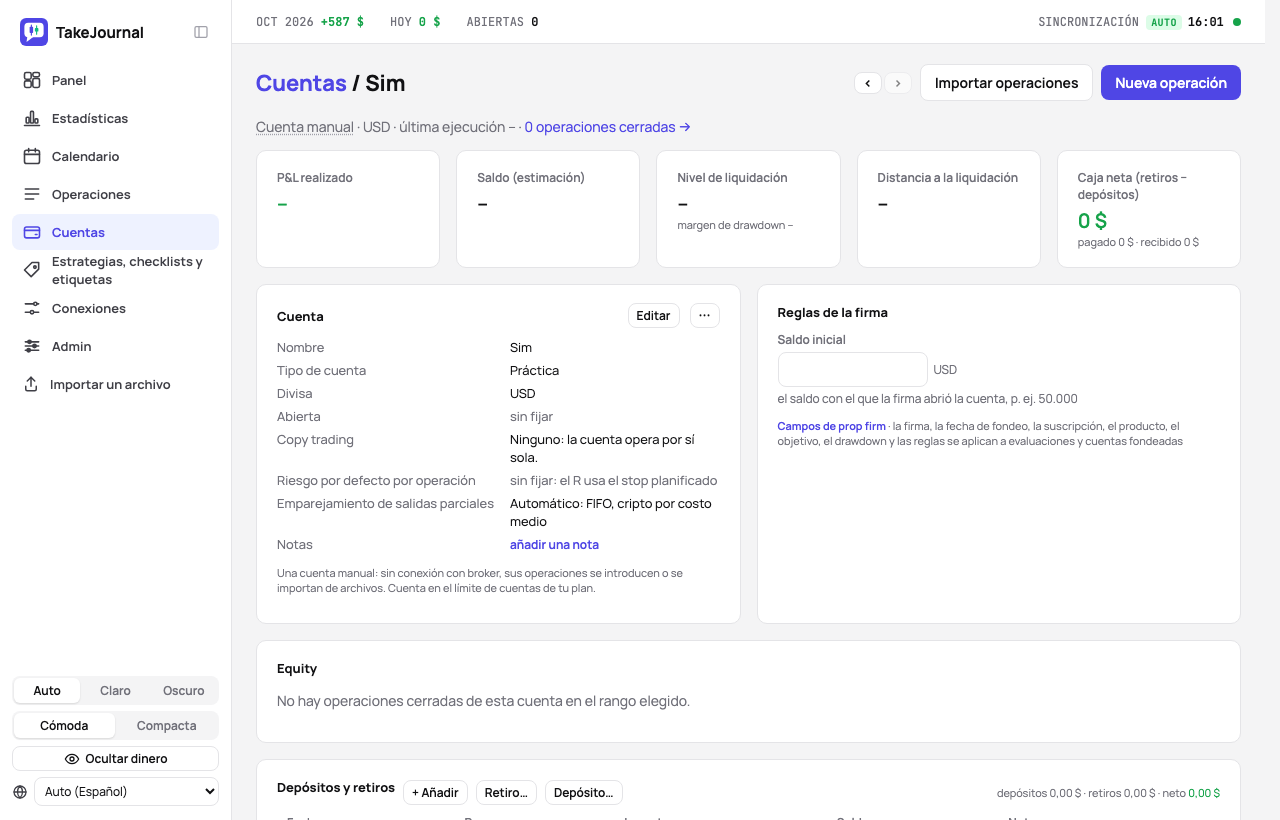Click the Campos de prop firm link
Viewport: 1280px width, 820px height.
831,426
